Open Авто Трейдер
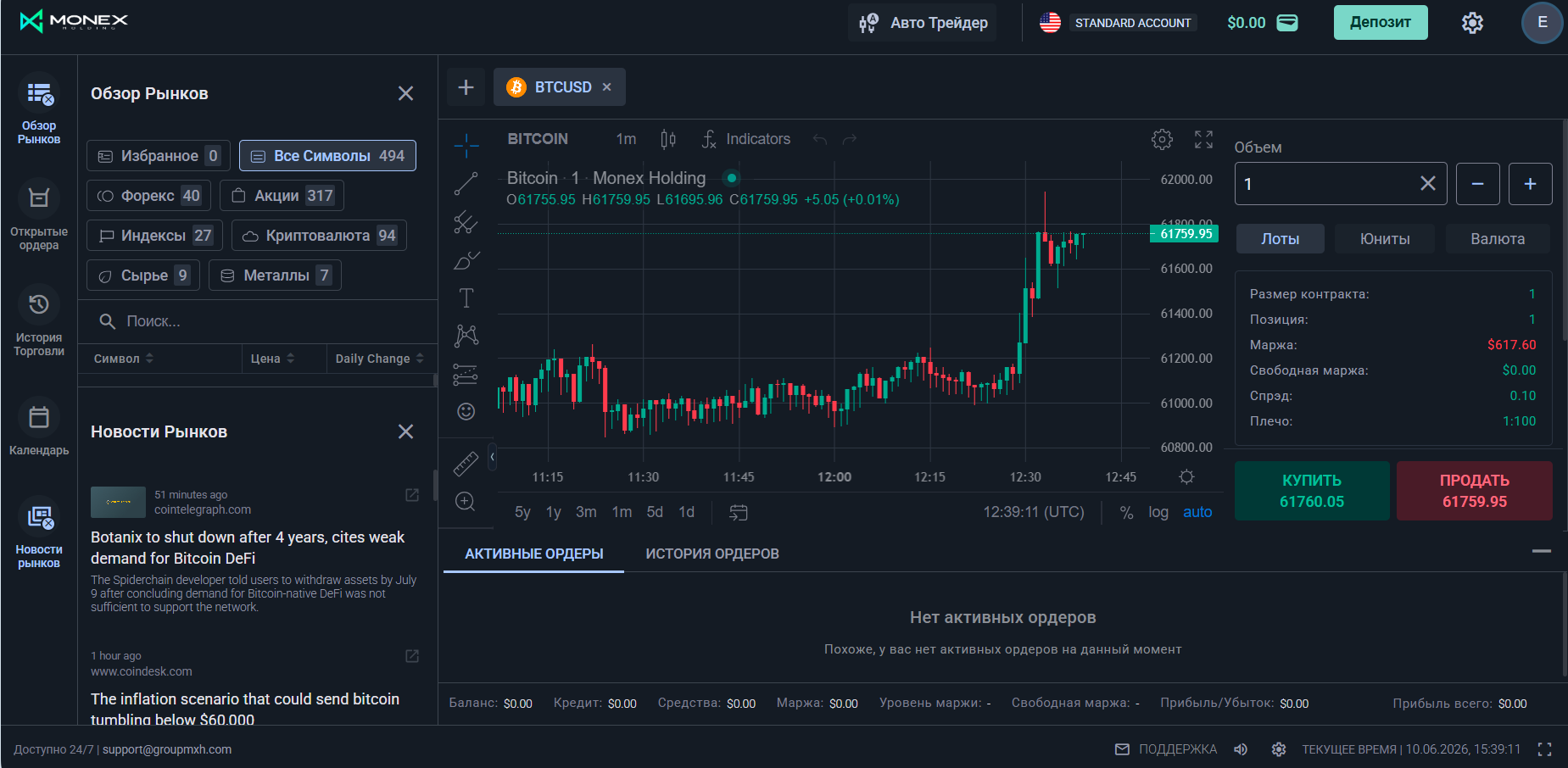Image resolution: width=1568 pixels, height=768 pixels. 923,23
